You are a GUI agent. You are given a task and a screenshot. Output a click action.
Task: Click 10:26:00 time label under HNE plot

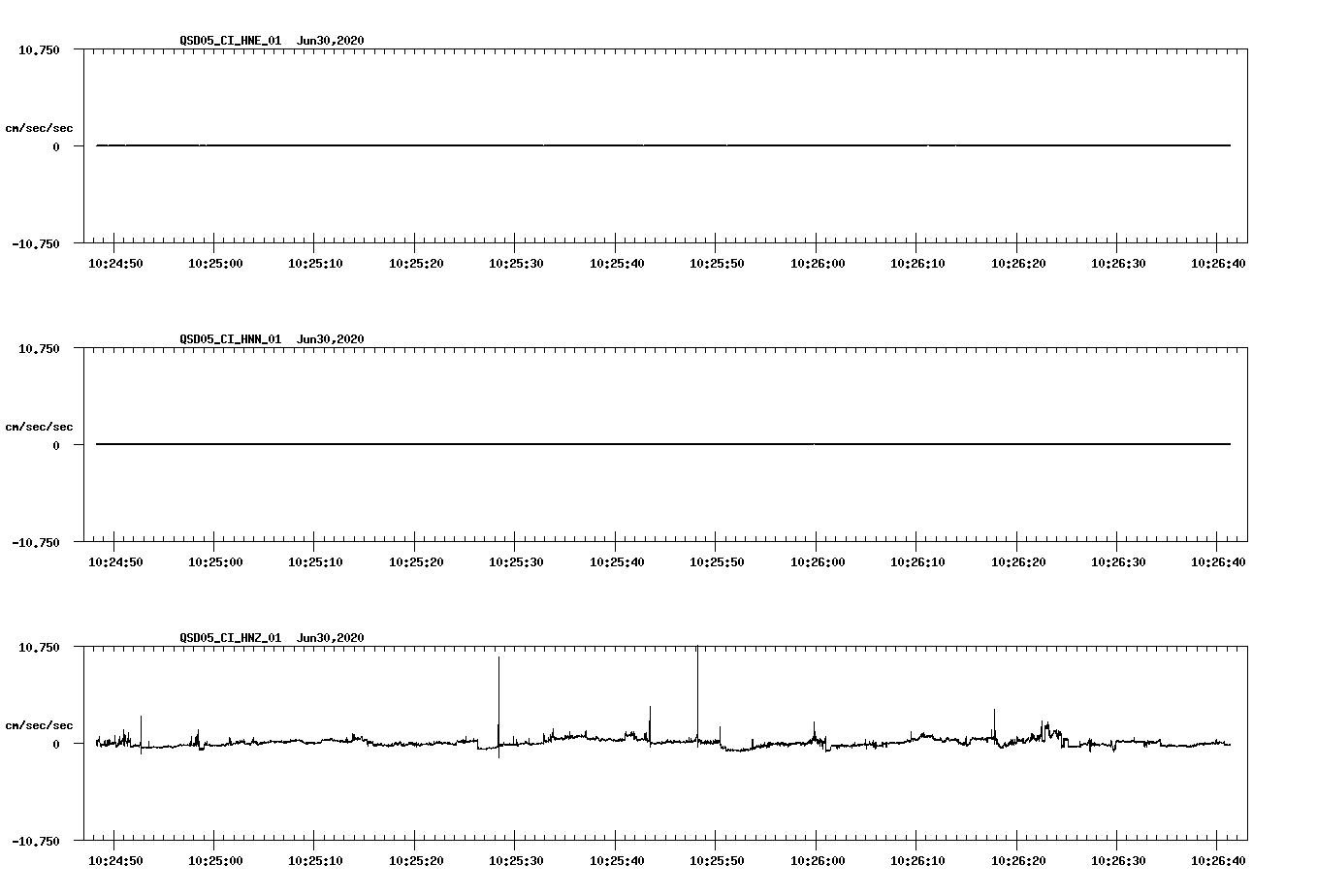coord(818,263)
